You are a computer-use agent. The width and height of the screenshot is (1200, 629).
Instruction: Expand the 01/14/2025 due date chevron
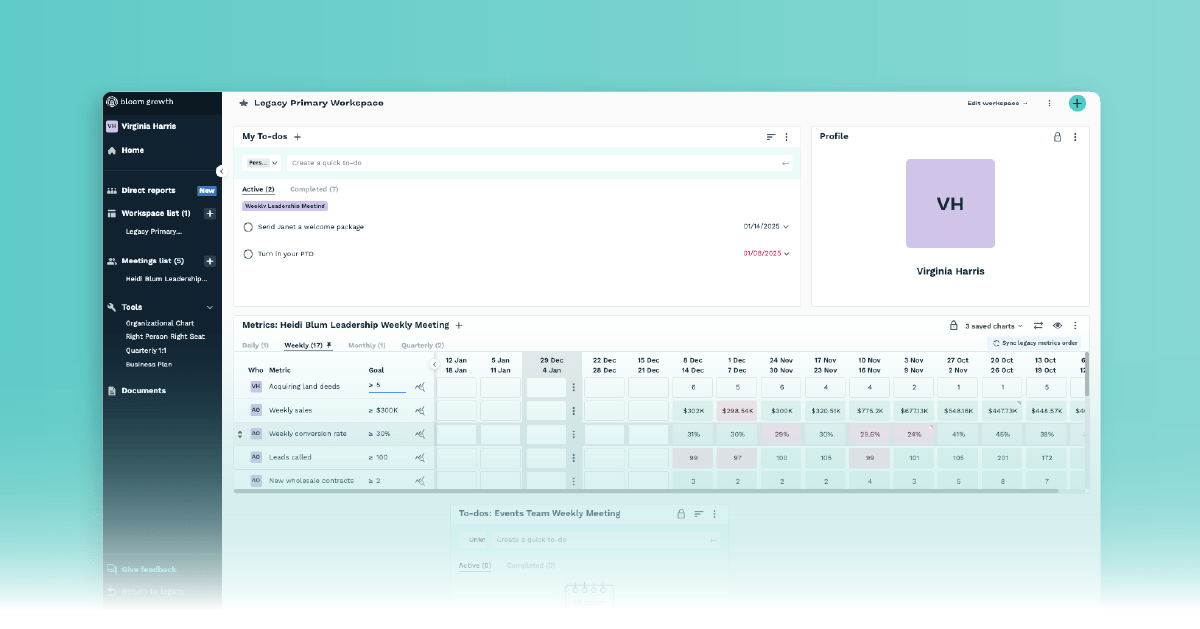click(x=786, y=227)
